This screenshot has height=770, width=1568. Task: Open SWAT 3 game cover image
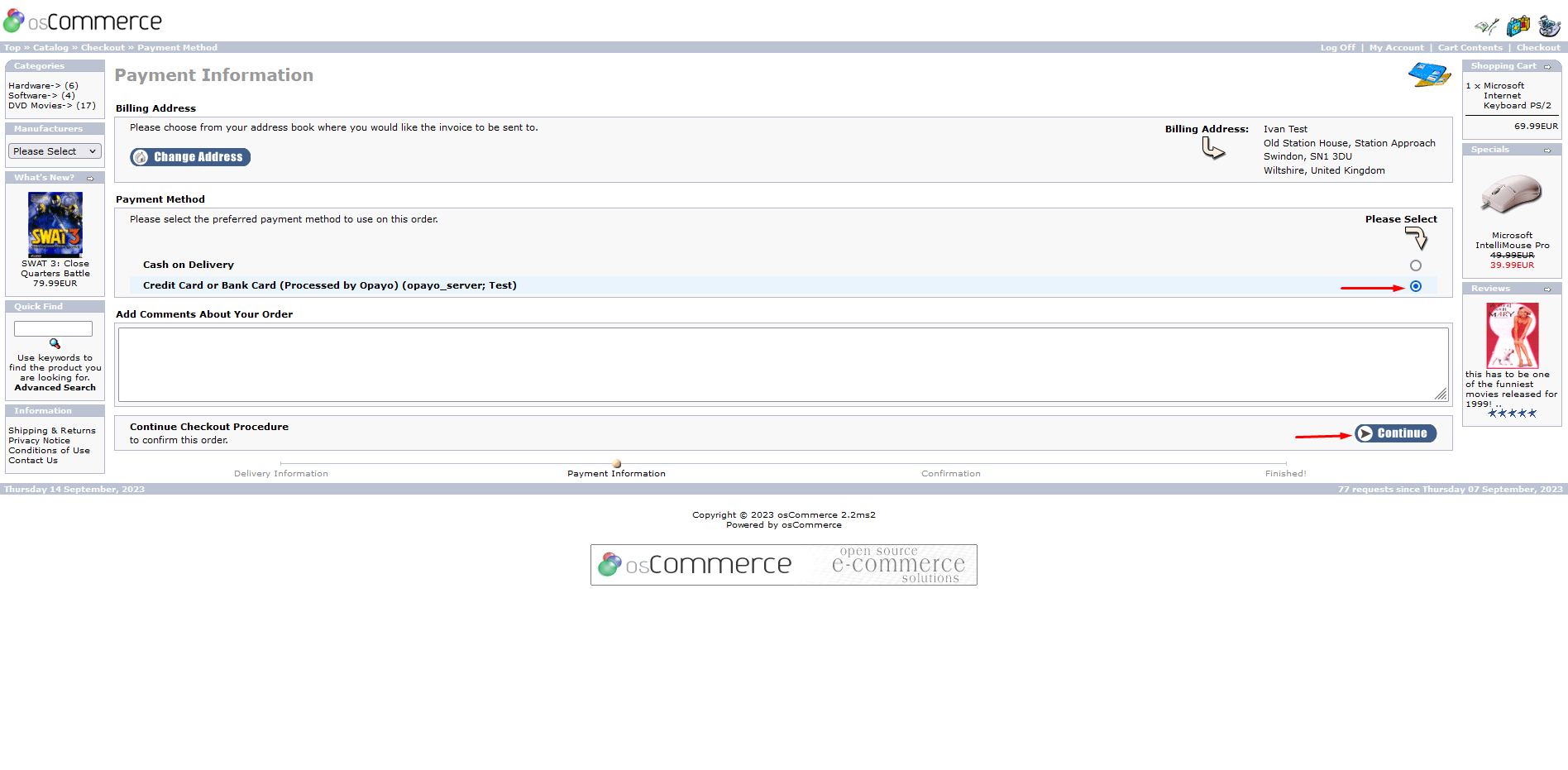[55, 224]
